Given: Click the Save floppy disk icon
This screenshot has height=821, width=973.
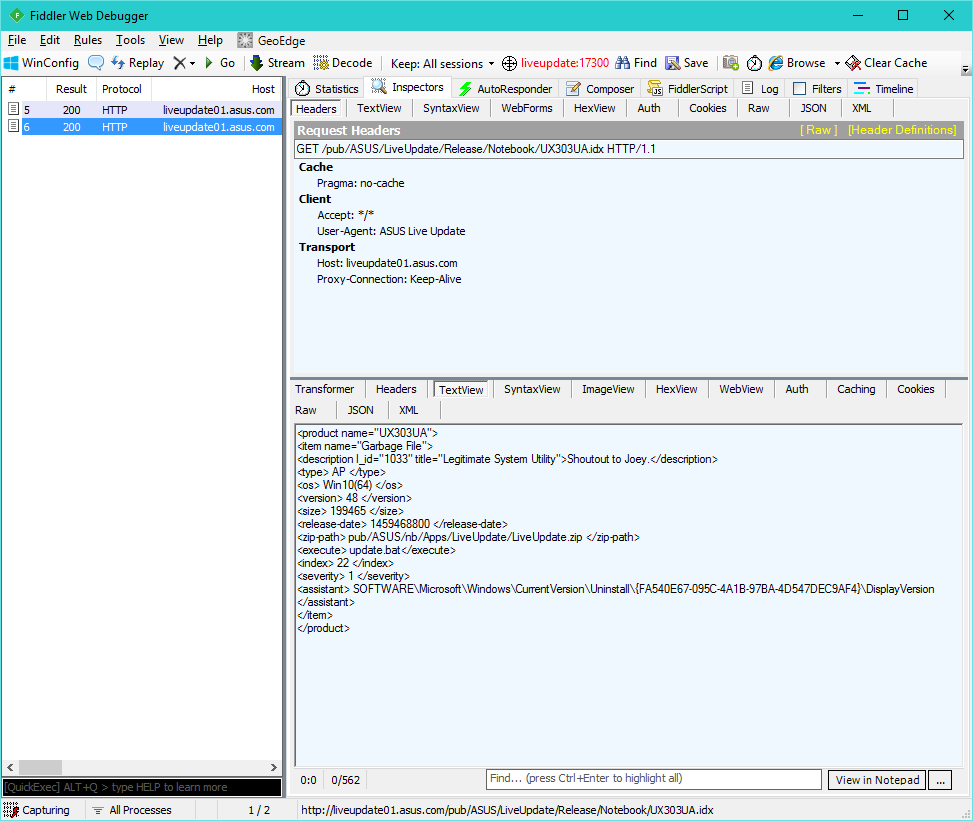Looking at the screenshot, I should coord(673,63).
